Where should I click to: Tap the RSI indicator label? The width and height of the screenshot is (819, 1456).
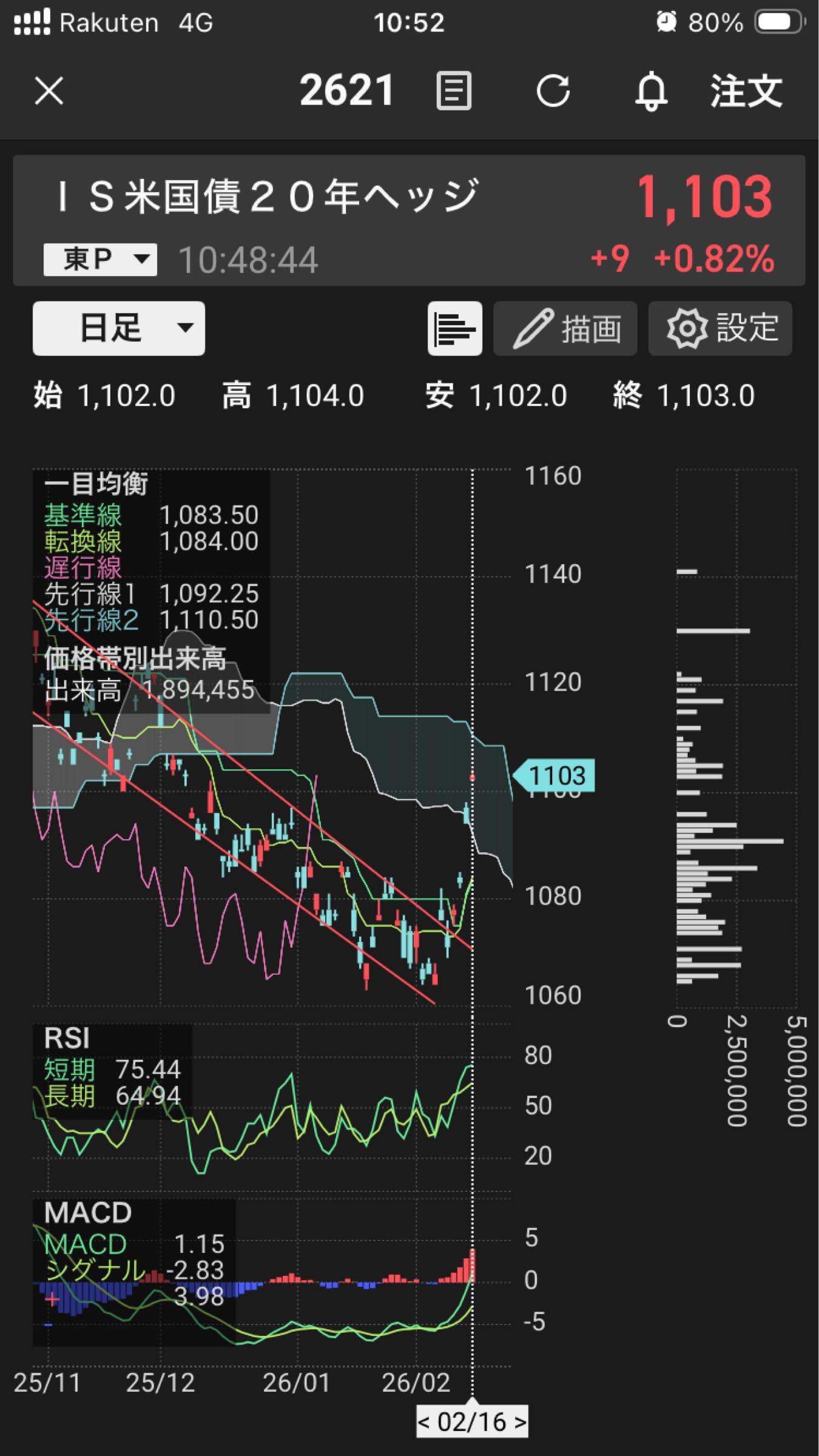coord(67,1038)
